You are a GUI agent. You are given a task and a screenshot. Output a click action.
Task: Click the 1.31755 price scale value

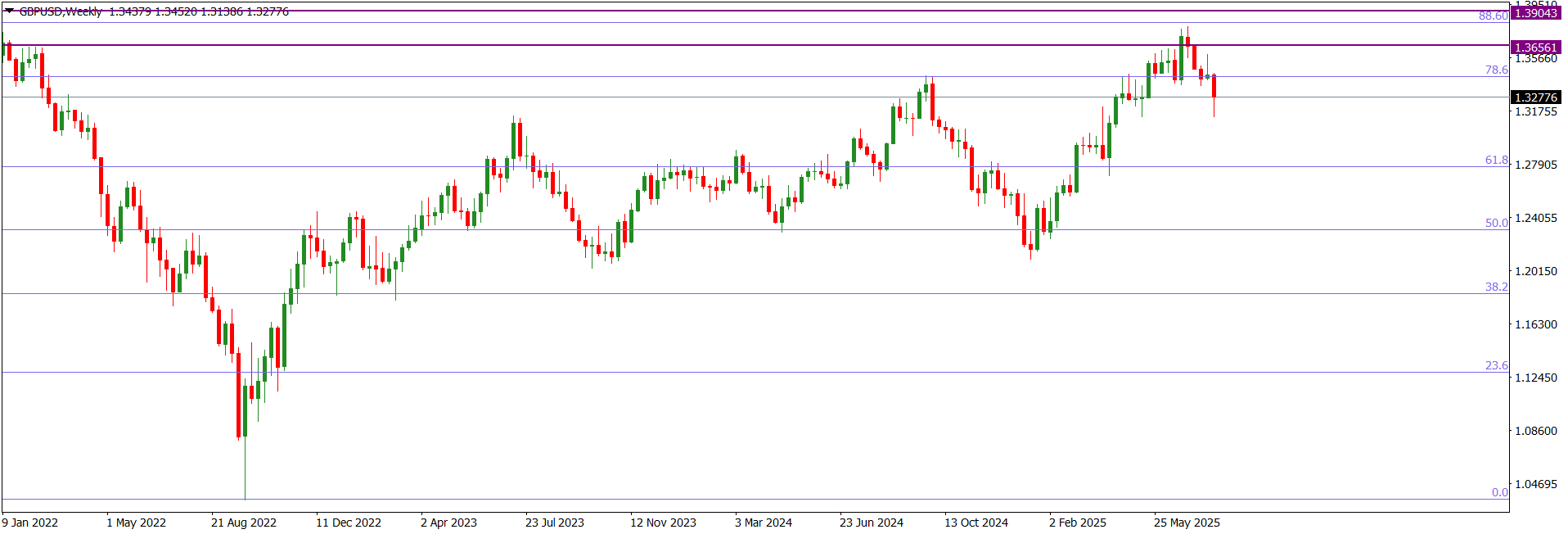click(1536, 111)
